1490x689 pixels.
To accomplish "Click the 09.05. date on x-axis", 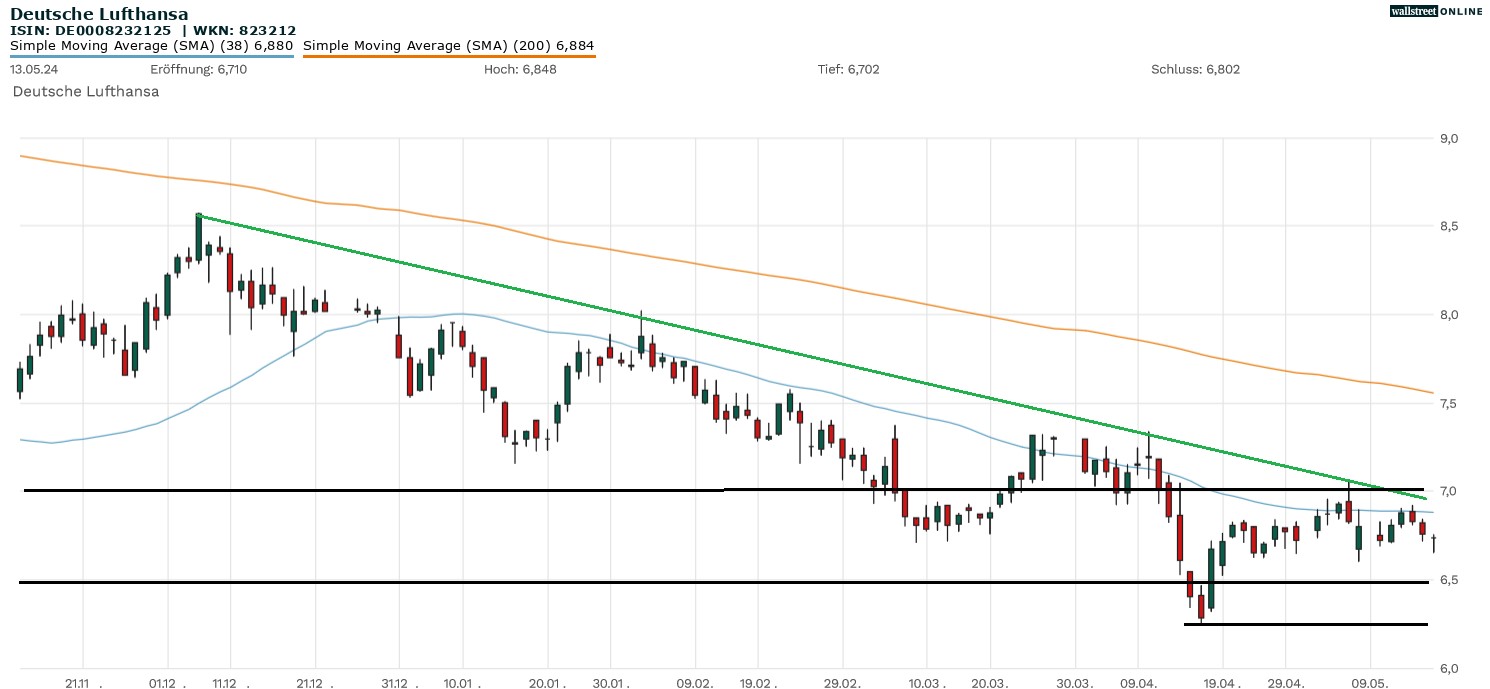I will (x=1370, y=684).
